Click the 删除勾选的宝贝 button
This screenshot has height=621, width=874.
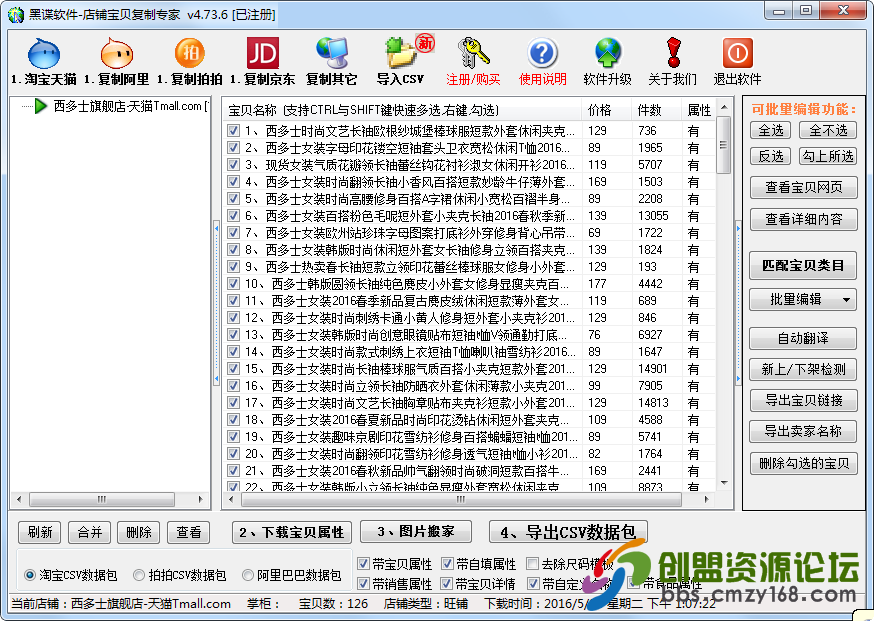coord(803,463)
